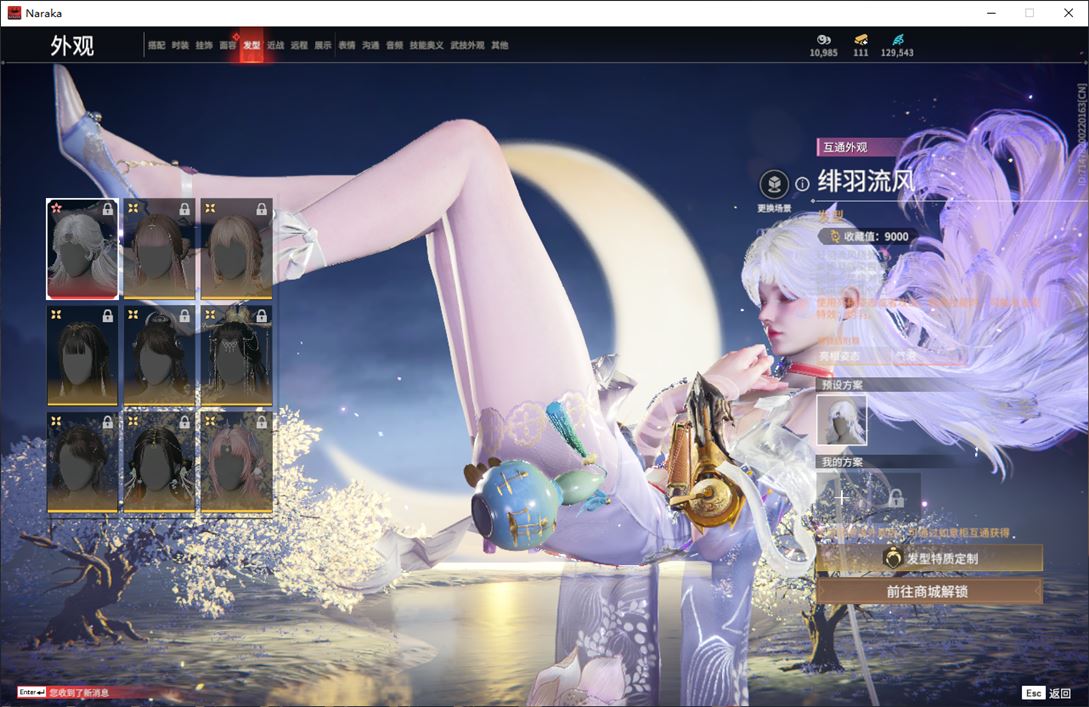Image resolution: width=1089 pixels, height=707 pixels.
Task: Go to the 近战 tab
Action: (276, 45)
